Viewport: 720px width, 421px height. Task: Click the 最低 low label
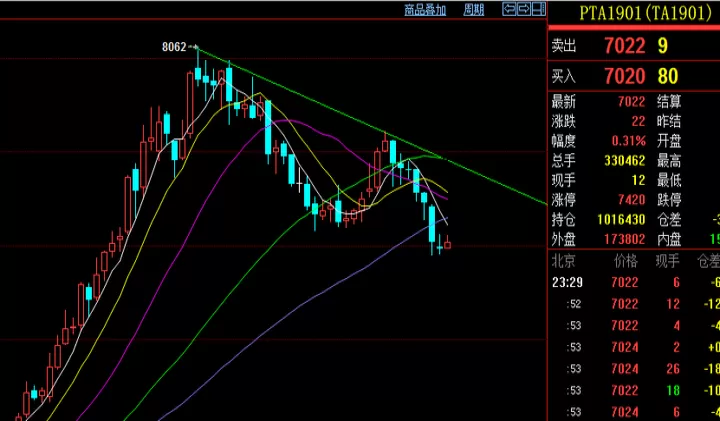point(669,180)
